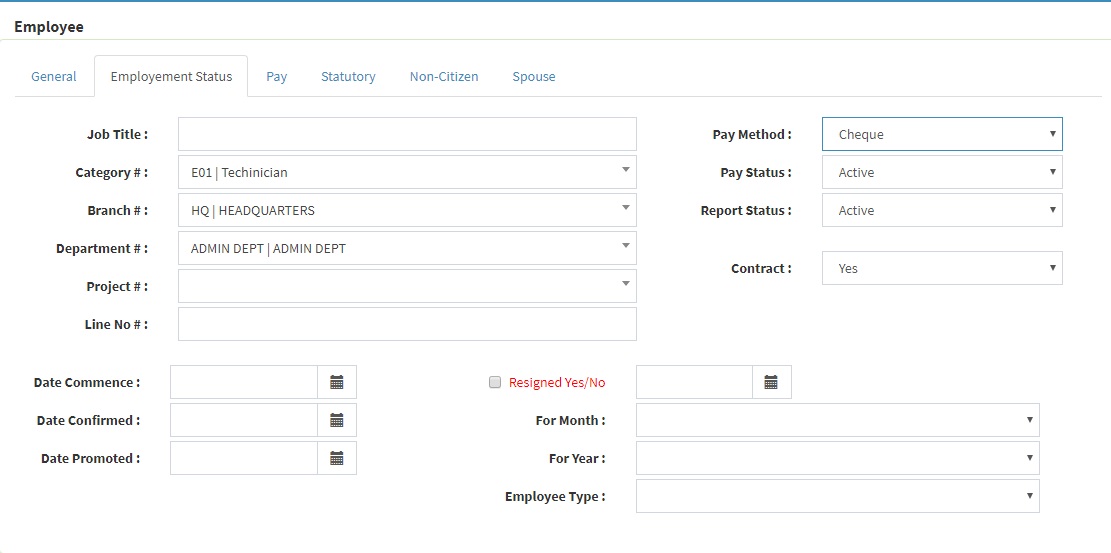Expand the Category # dropdown

407,172
